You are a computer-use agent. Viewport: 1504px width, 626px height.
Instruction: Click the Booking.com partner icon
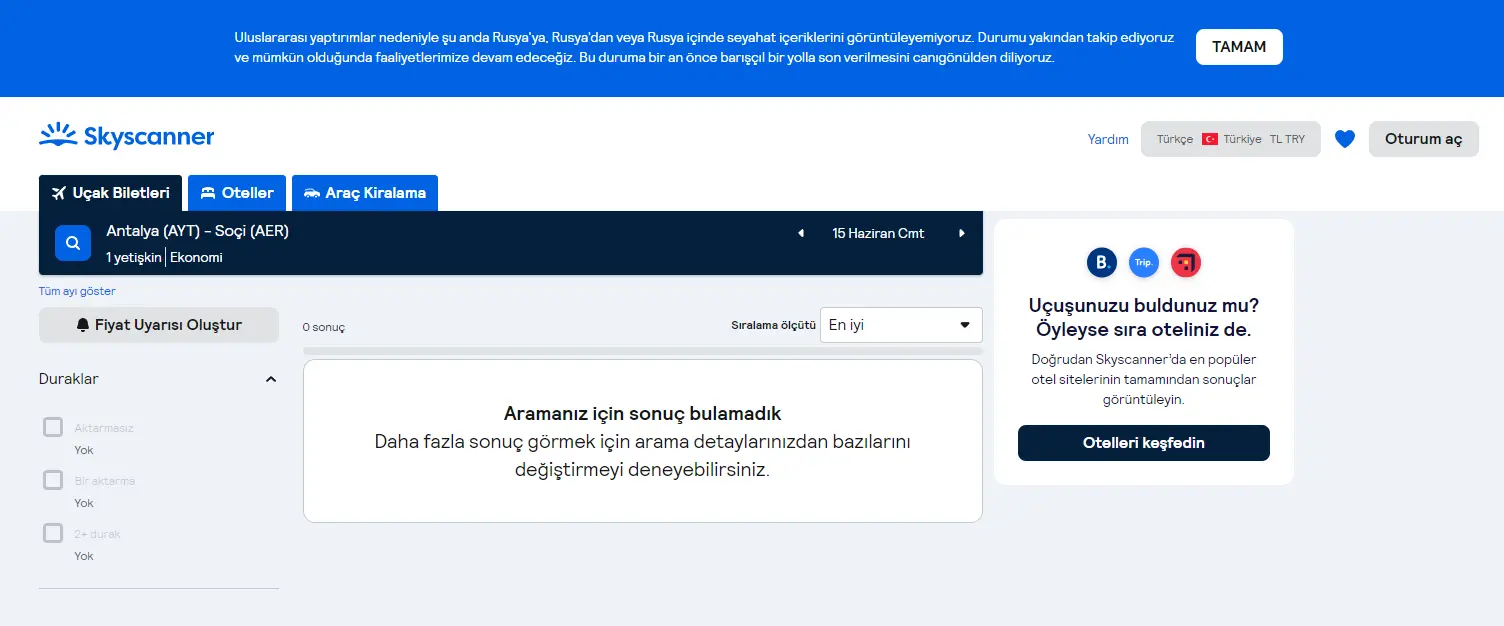[x=1102, y=263]
